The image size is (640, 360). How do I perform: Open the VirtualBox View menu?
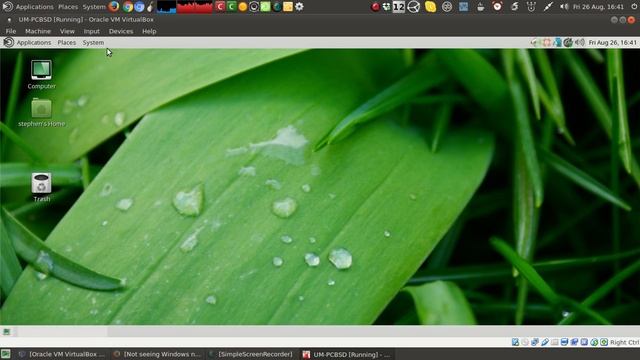tap(67, 31)
